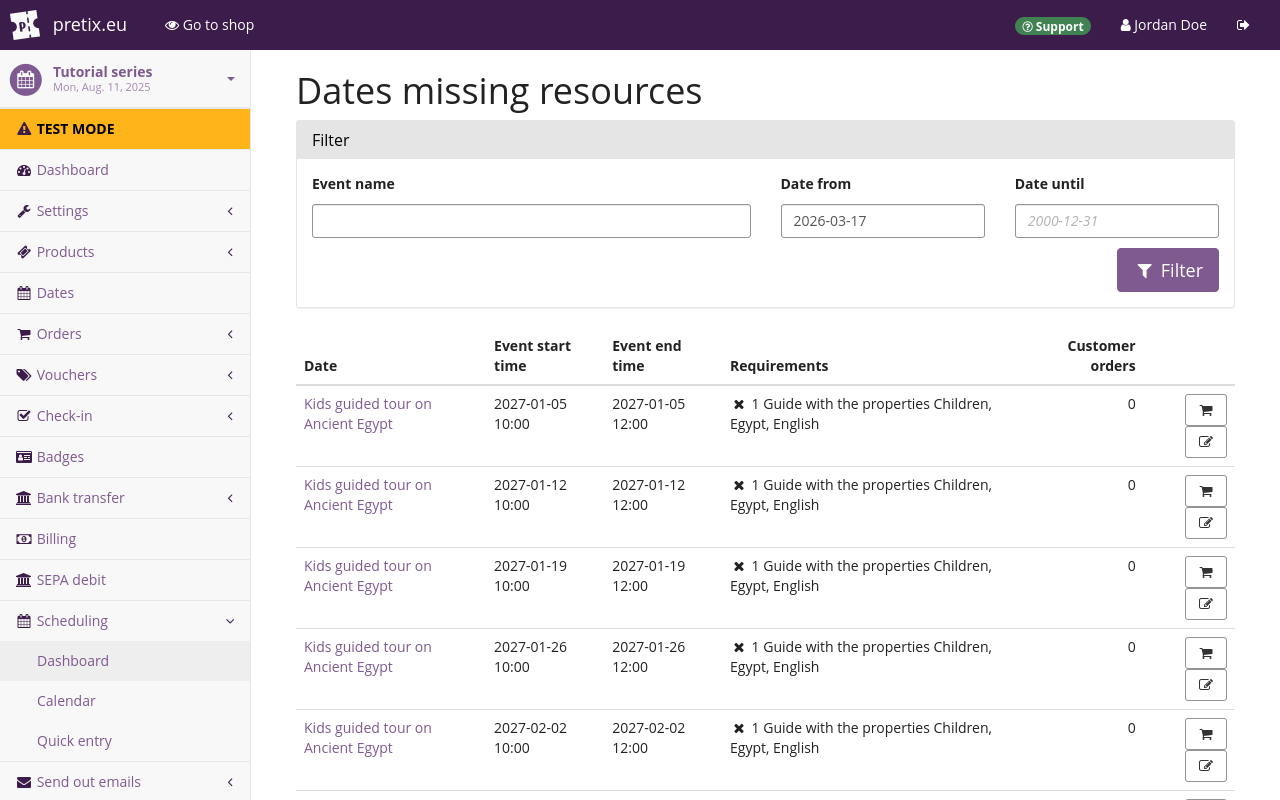The image size is (1280, 800).
Task: Click the logout icon in the top bar
Action: pyautogui.click(x=1243, y=25)
